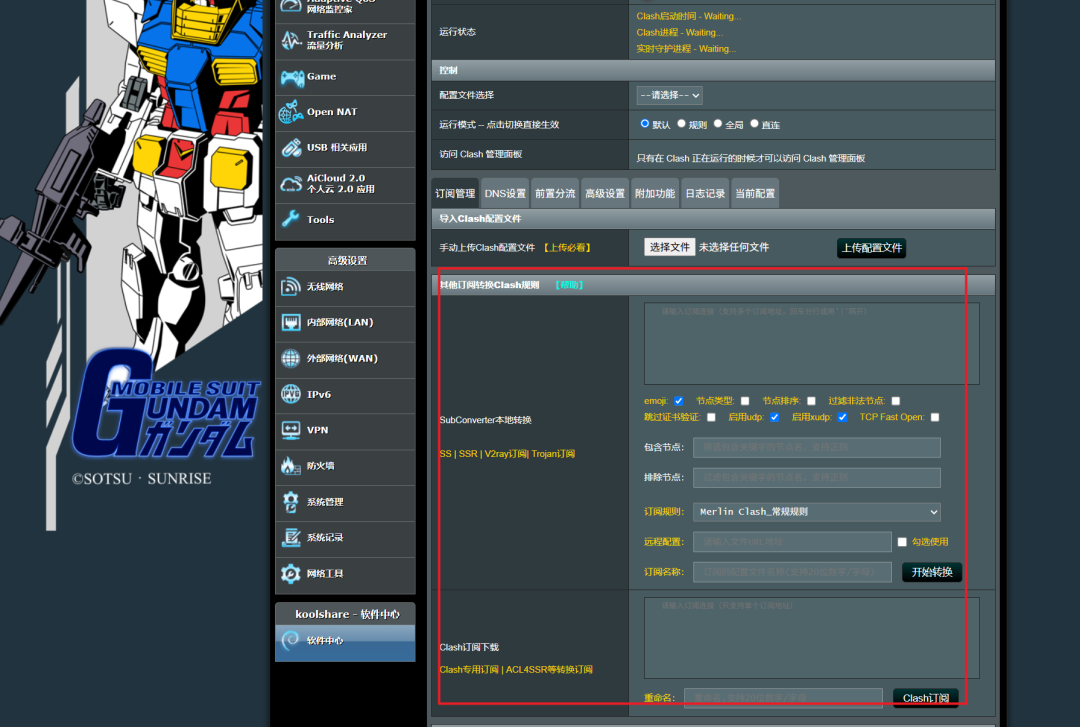Click the 排除节点 input field

817,478
